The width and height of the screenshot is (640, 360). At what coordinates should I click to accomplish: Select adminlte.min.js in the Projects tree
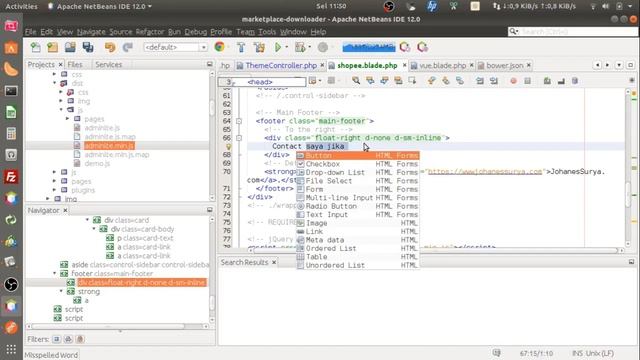click(109, 146)
